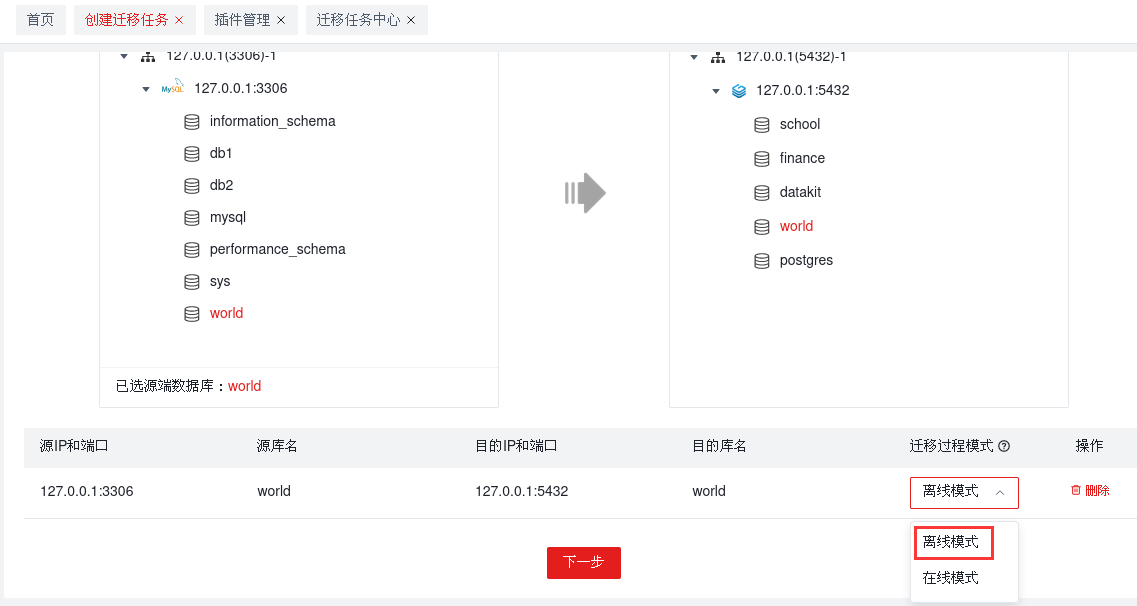Collapse the 127.0.0.1:3306 tree node
The image size is (1137, 606).
coord(146,88)
